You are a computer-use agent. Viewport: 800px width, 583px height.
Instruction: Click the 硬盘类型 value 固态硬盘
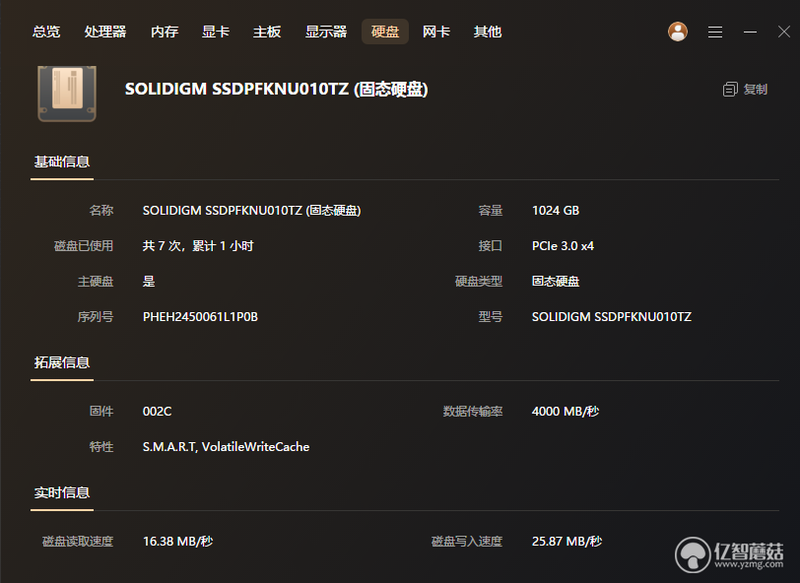pyautogui.click(x=556, y=282)
